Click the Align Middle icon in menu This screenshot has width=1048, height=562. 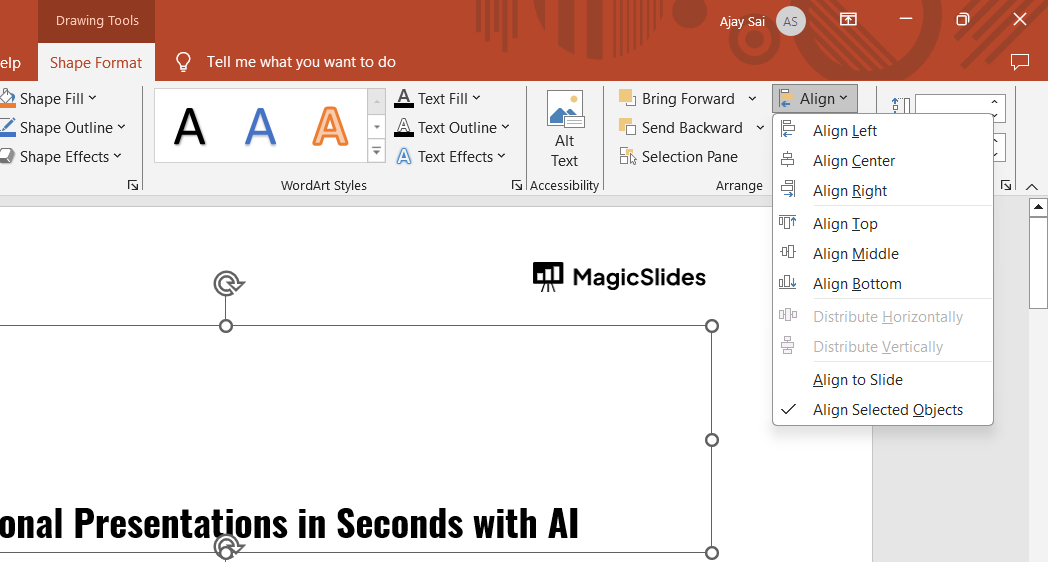pos(788,253)
